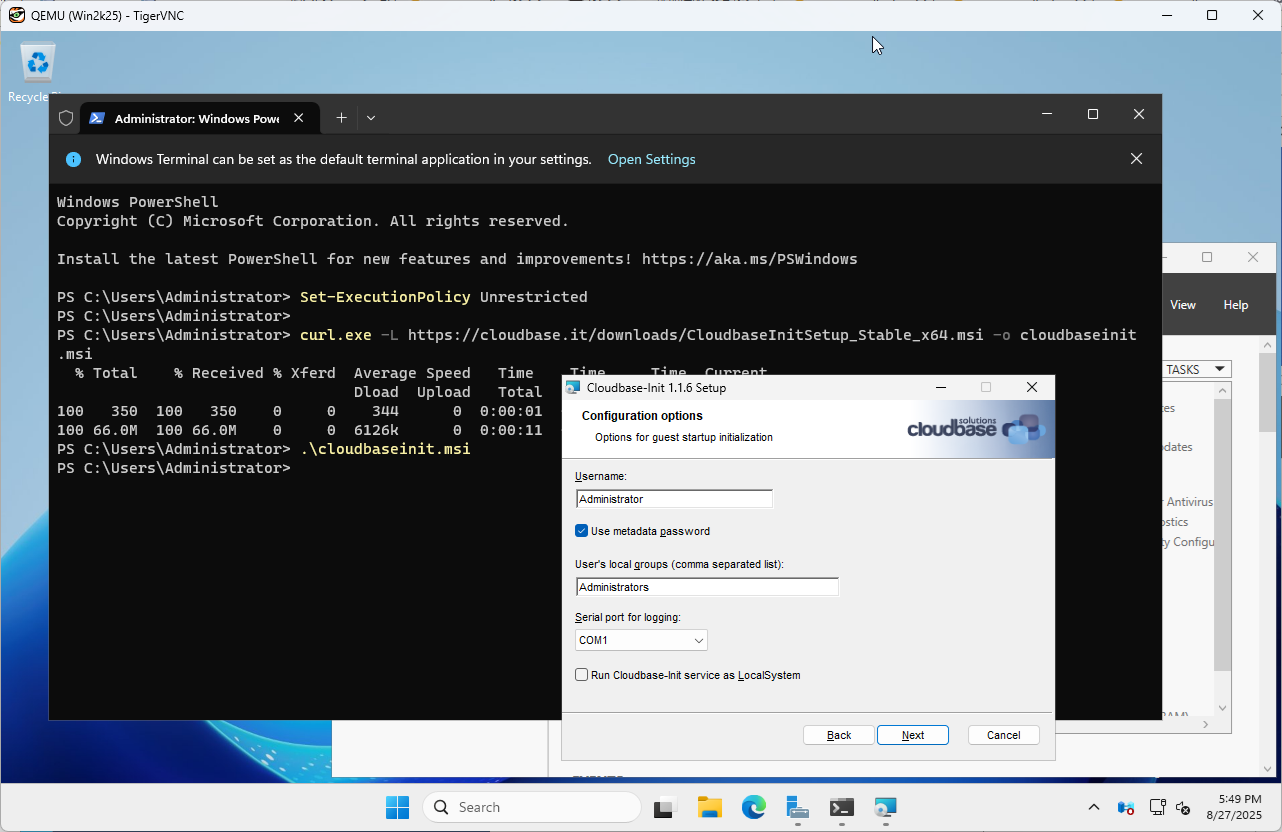Launch Microsoft Edge from the taskbar
This screenshot has height=832, width=1282.
[x=753, y=807]
